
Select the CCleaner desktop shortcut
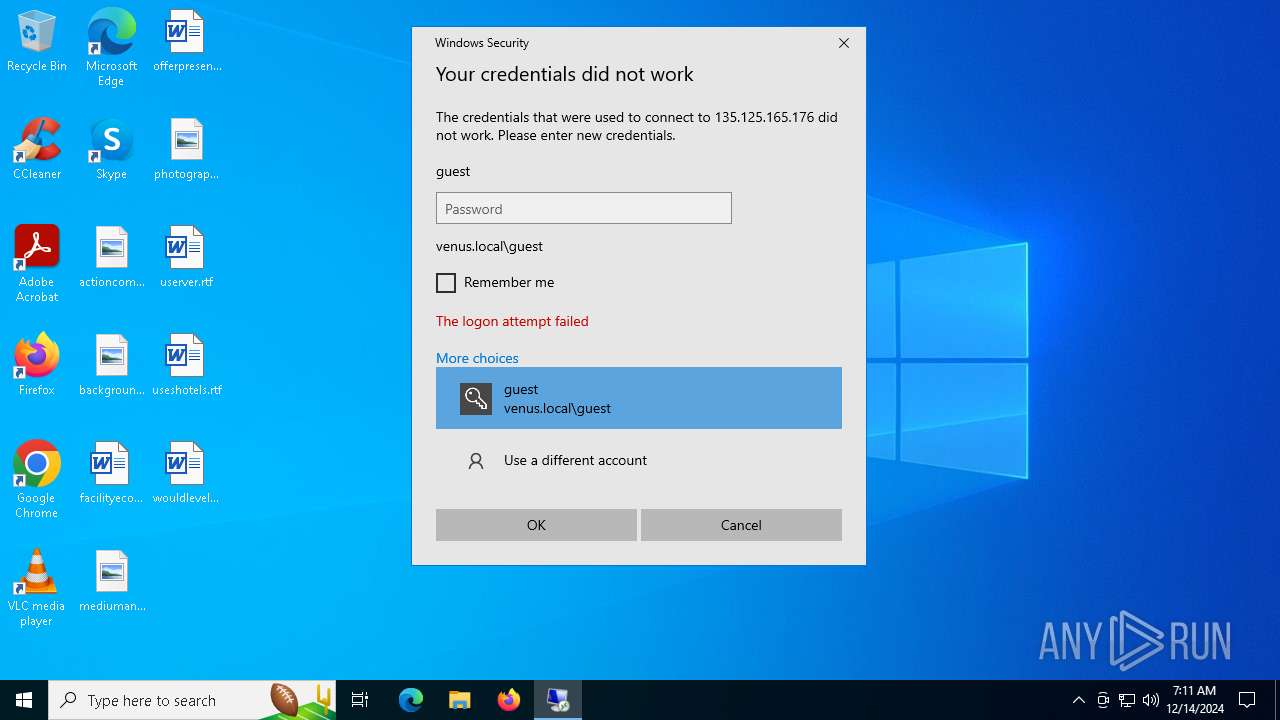point(37,149)
